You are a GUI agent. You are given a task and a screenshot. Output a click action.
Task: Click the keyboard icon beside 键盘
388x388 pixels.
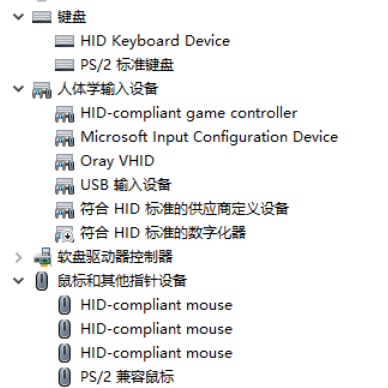pos(42,17)
